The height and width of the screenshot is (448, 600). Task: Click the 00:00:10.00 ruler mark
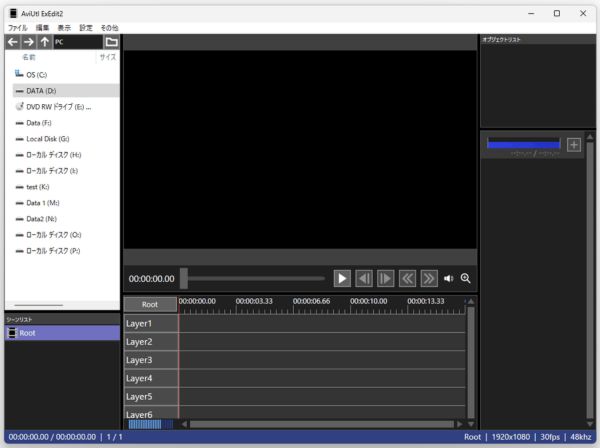click(x=368, y=301)
